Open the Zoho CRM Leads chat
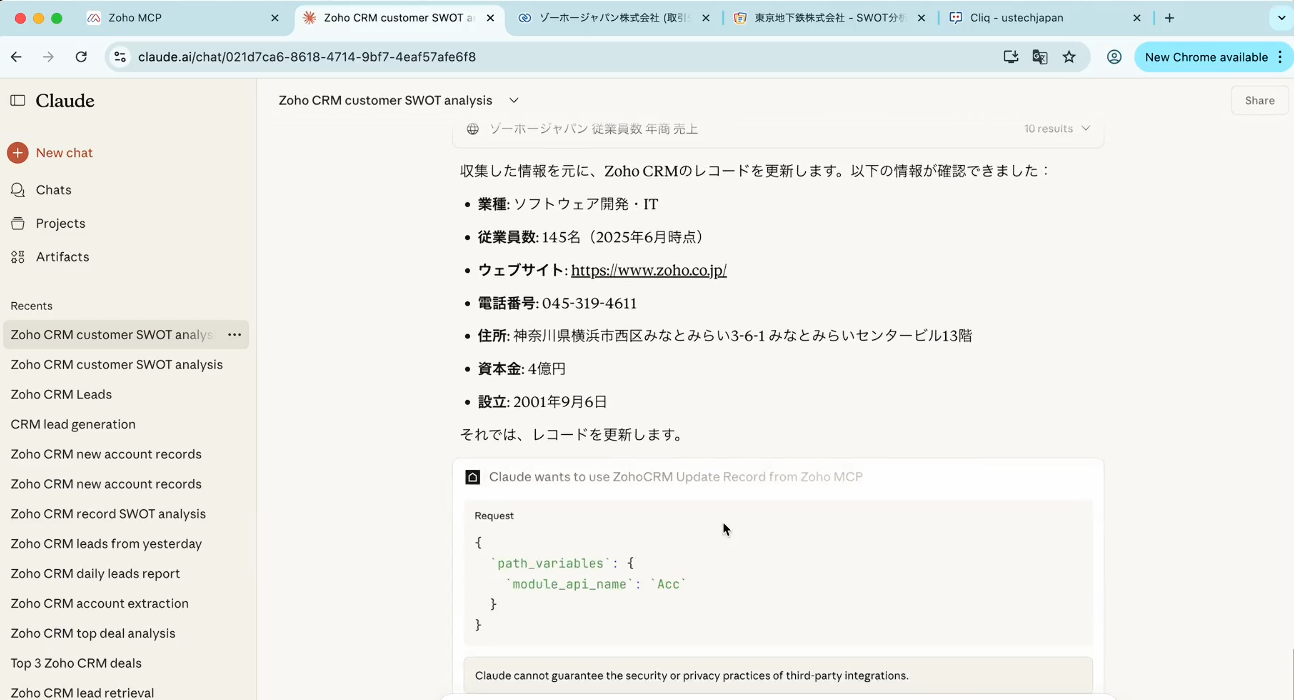The image size is (1294, 700). pos(61,395)
